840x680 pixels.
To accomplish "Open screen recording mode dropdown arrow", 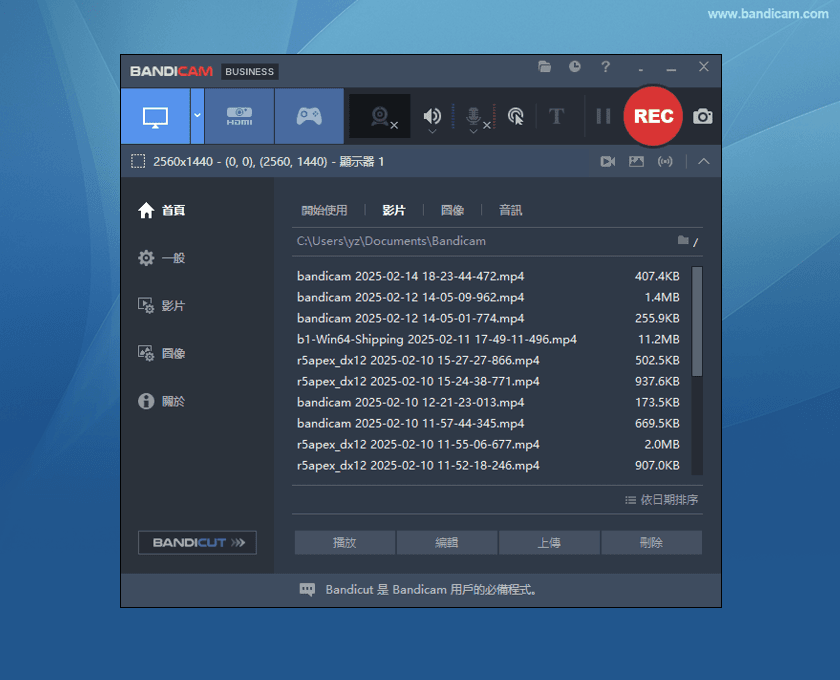I will [197, 116].
